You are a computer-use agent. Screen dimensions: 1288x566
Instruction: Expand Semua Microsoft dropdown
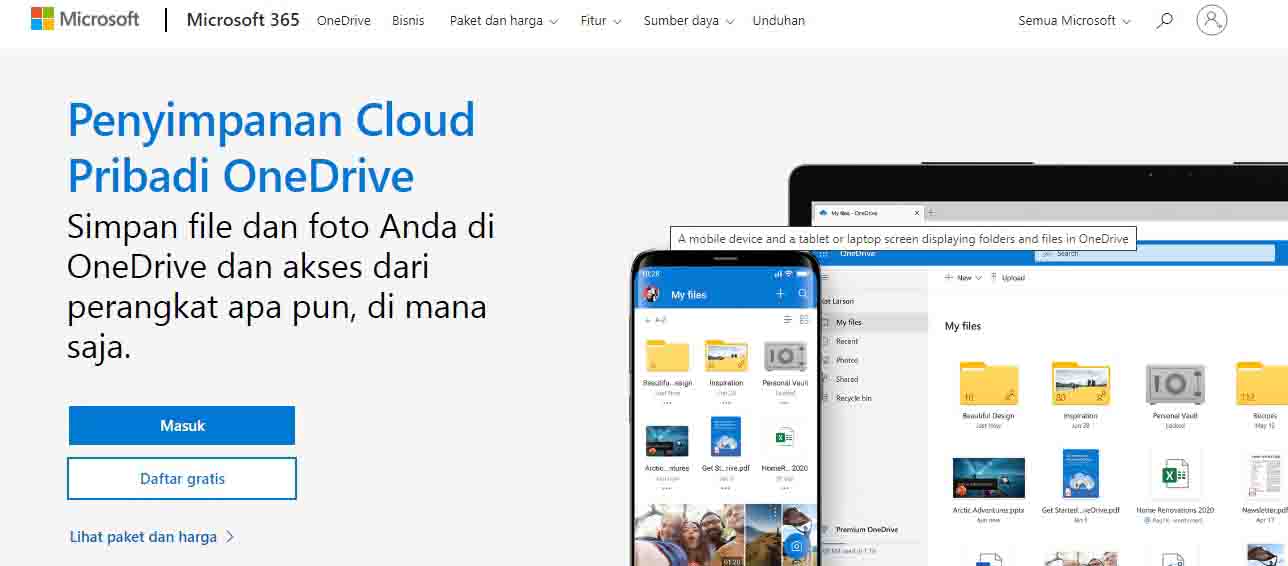[x=1075, y=20]
